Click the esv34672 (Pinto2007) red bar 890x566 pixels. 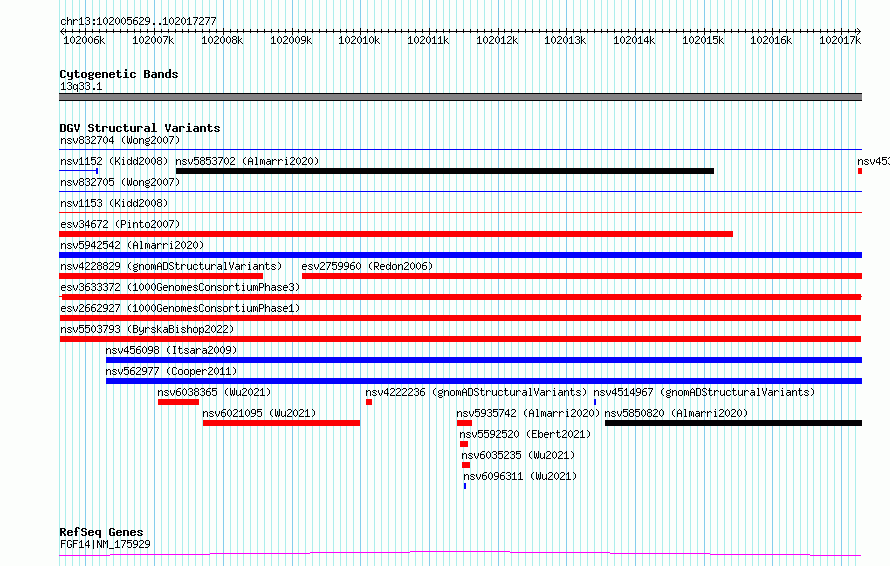click(396, 234)
